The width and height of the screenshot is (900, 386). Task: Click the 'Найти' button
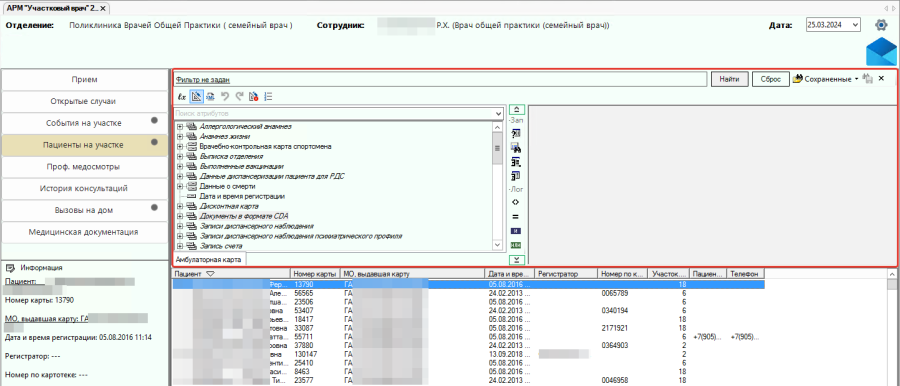pyautogui.click(x=730, y=79)
